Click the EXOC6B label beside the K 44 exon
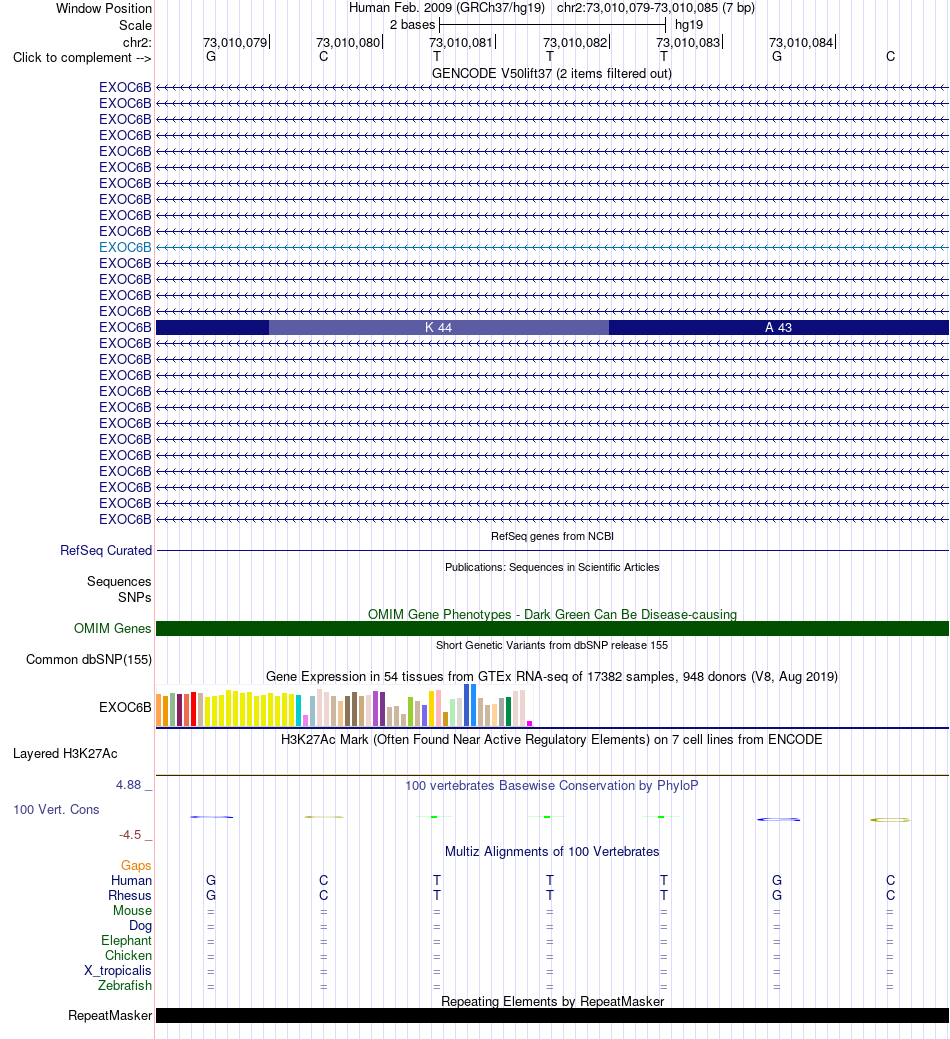The height and width of the screenshot is (1039, 950). point(125,327)
